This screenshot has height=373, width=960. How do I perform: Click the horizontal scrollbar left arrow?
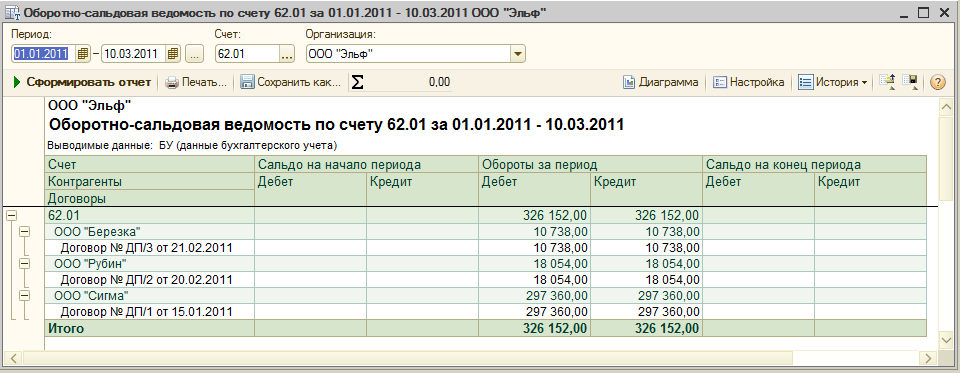tap(12, 358)
